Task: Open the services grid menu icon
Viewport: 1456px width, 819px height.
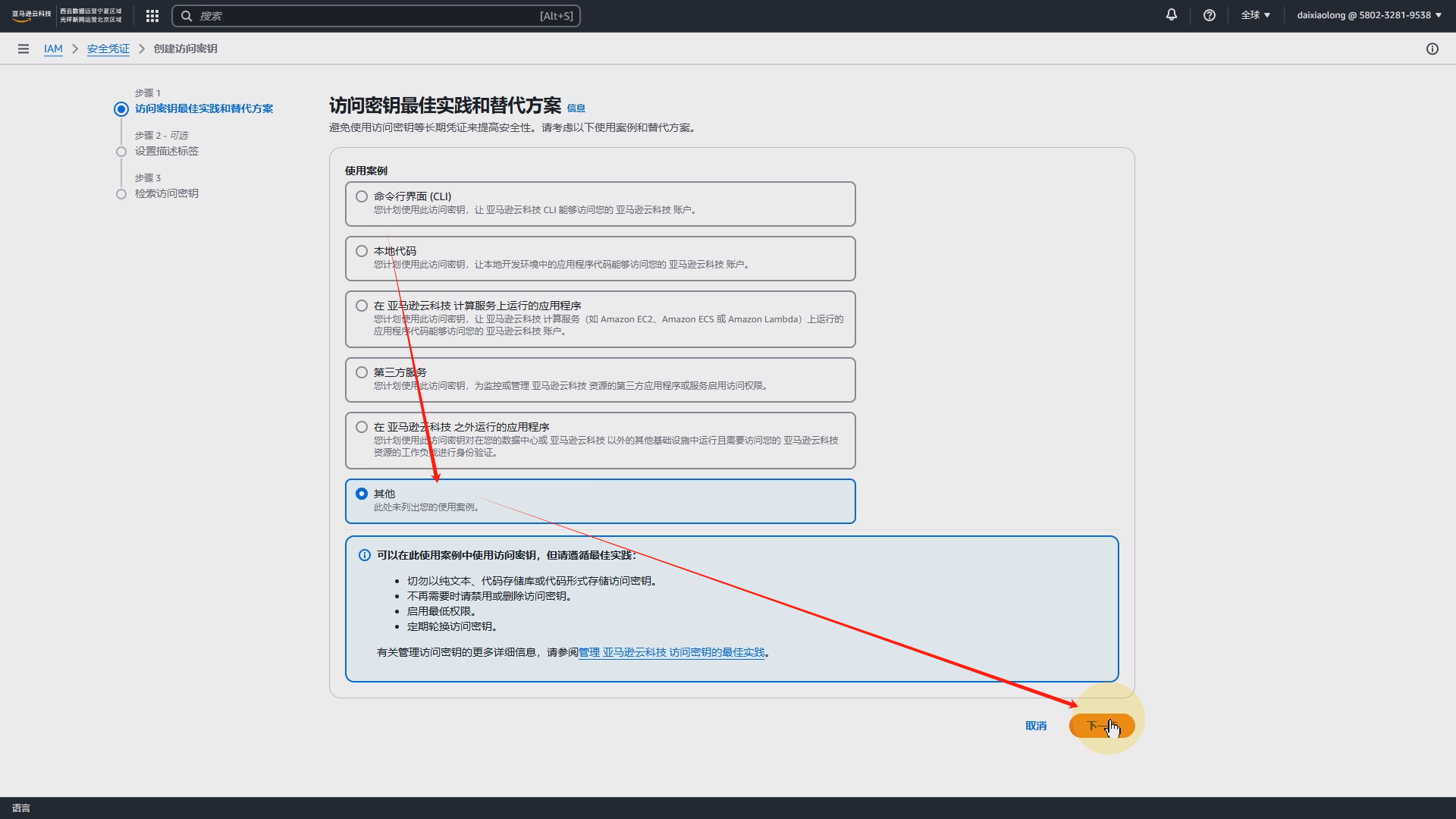Action: pos(152,16)
